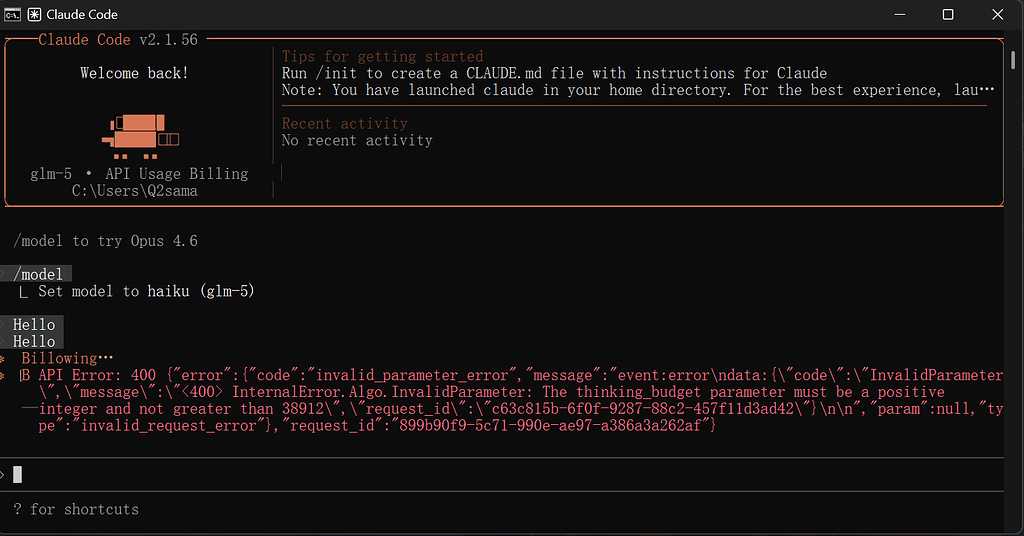Click the highlighted '/model' command line

coord(38,274)
